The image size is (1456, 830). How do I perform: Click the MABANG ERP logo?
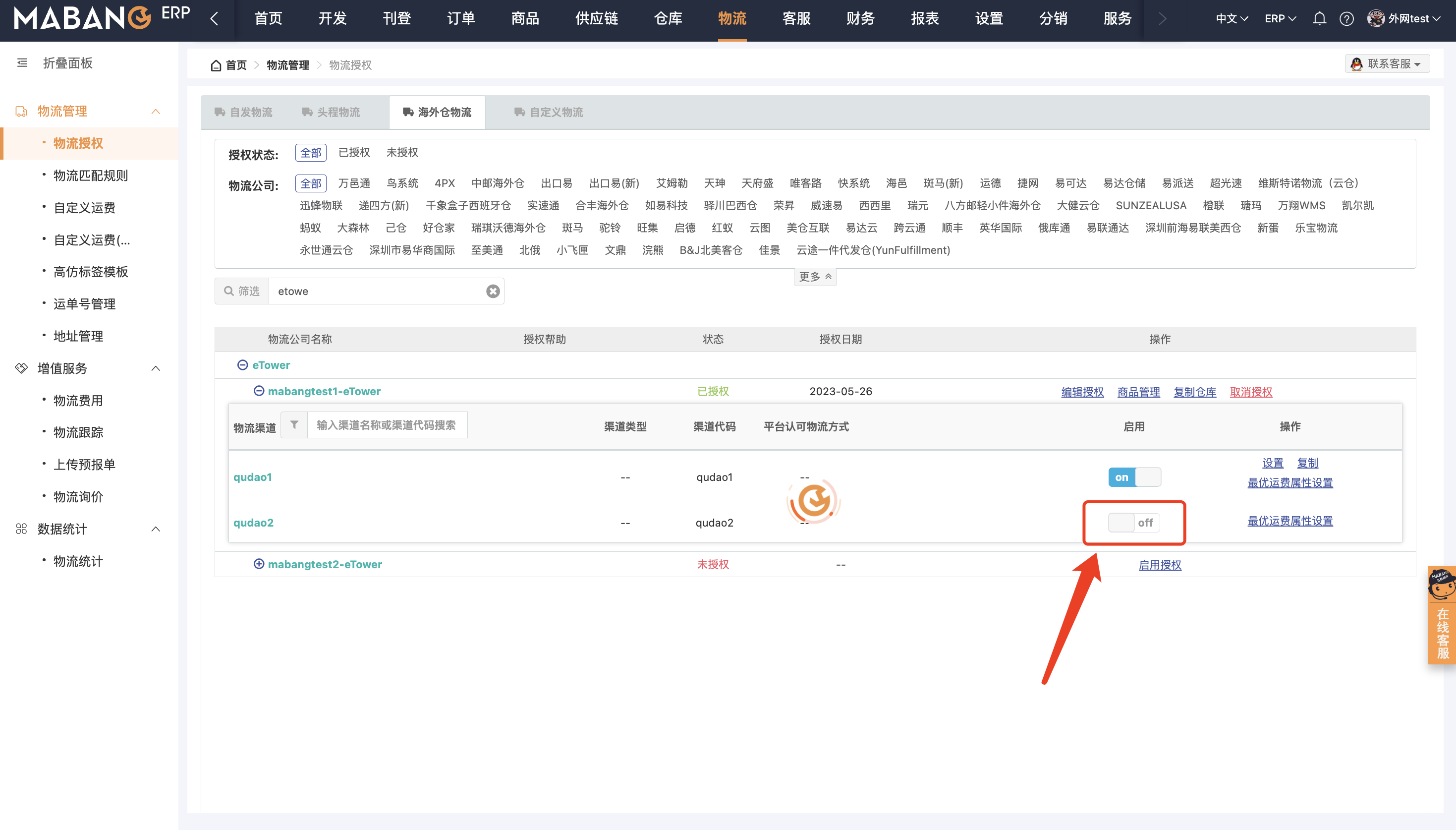(102, 18)
